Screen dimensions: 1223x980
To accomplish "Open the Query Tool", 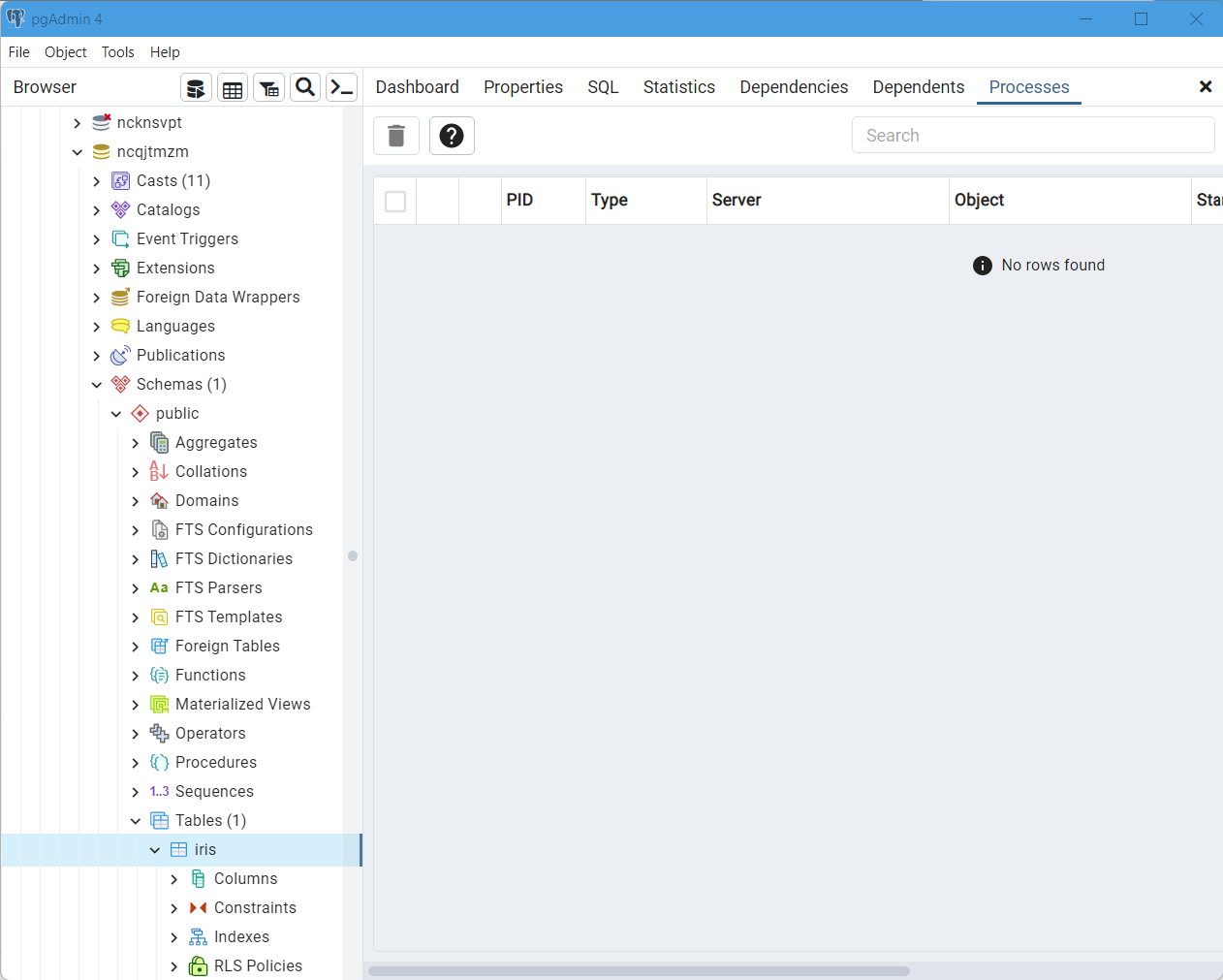I will coord(196,86).
